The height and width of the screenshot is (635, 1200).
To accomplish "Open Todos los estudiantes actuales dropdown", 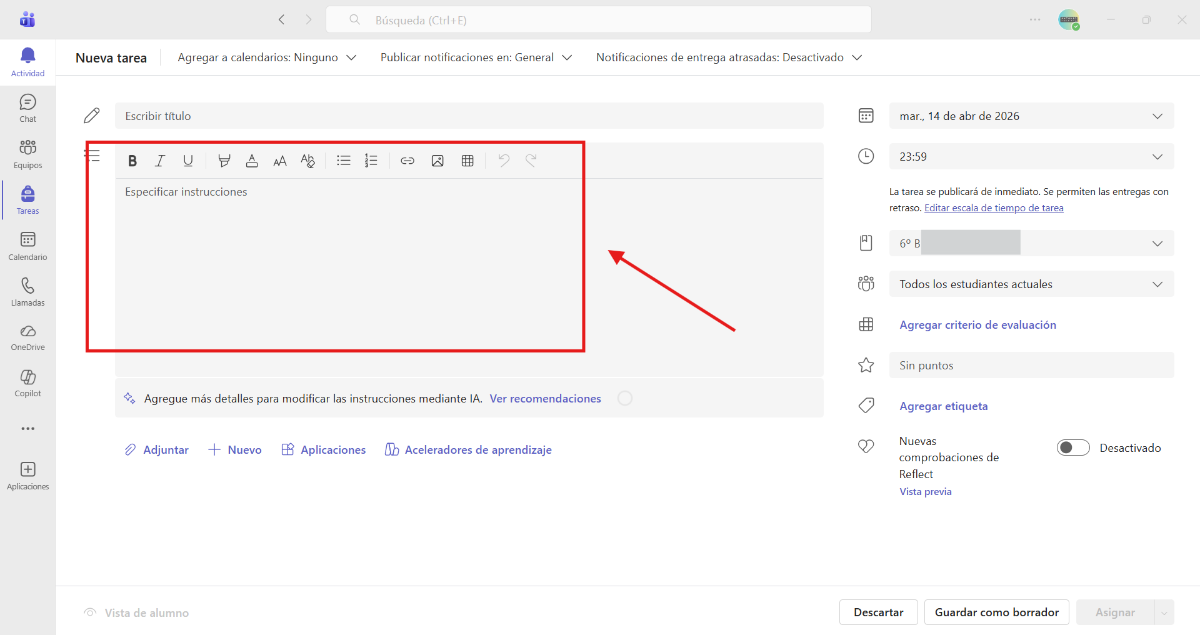I will [x=1031, y=284].
